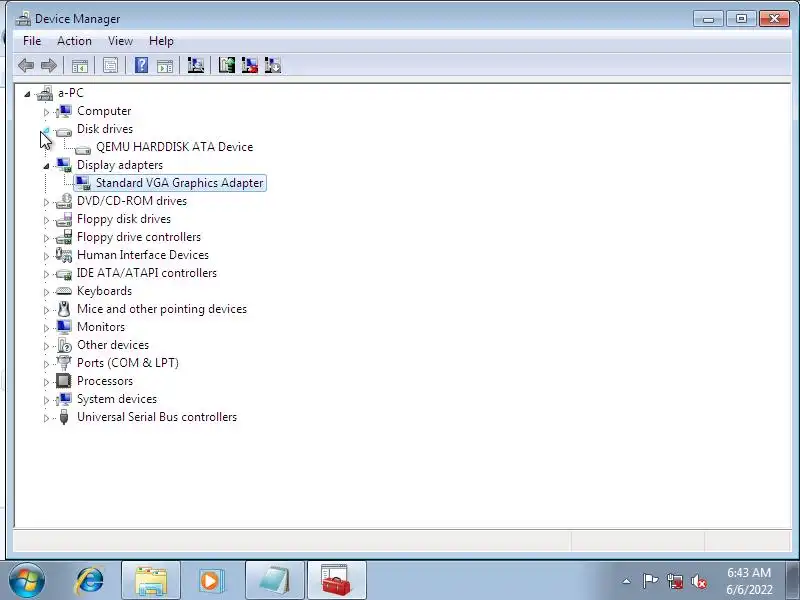Click the Back arrow toolbar icon
The image size is (800, 600).
(x=26, y=65)
